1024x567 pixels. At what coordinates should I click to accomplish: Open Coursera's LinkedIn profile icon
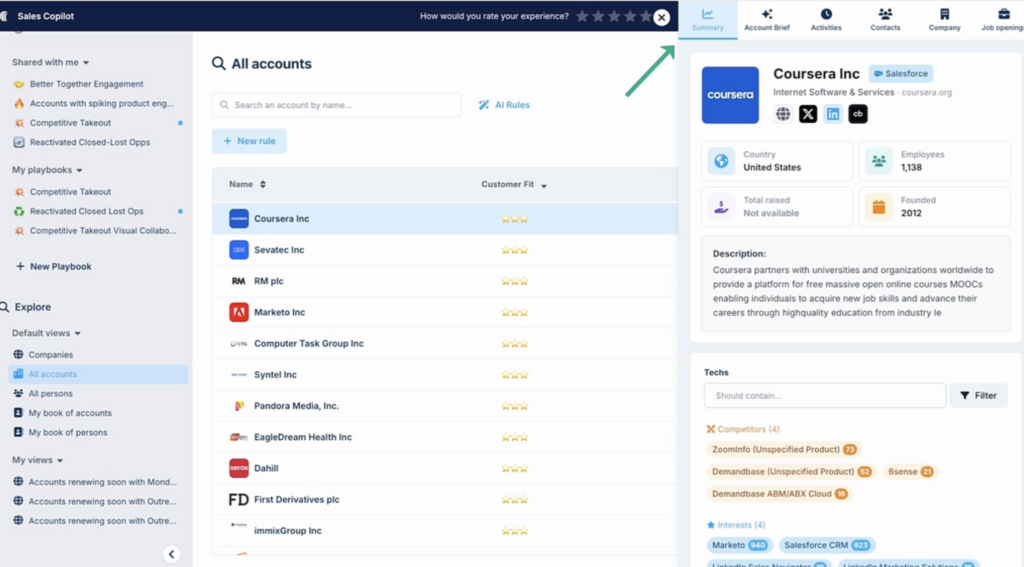[x=833, y=114]
